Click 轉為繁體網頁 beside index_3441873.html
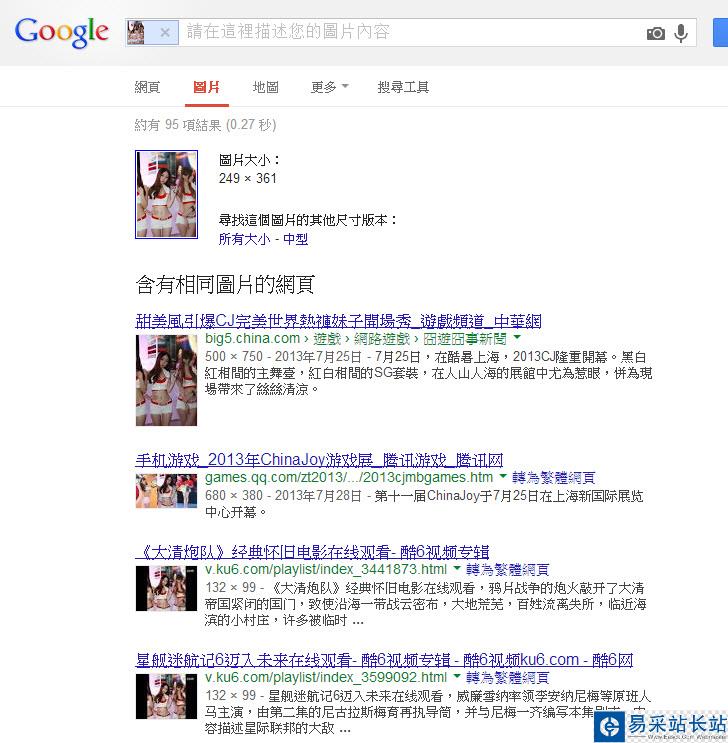Screen dimensions: 728x743 click(507, 570)
